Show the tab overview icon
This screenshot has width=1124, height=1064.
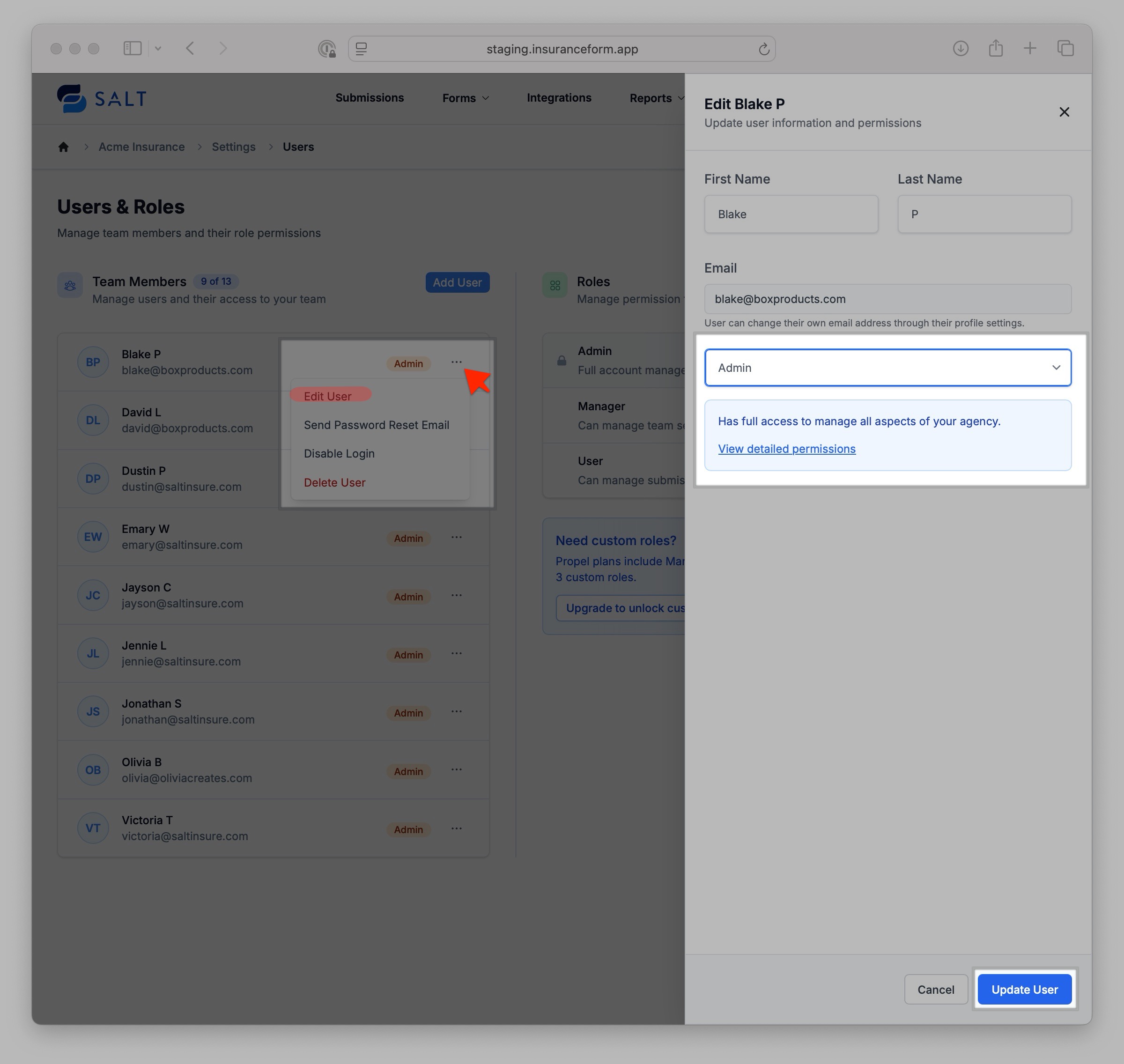tap(1065, 48)
